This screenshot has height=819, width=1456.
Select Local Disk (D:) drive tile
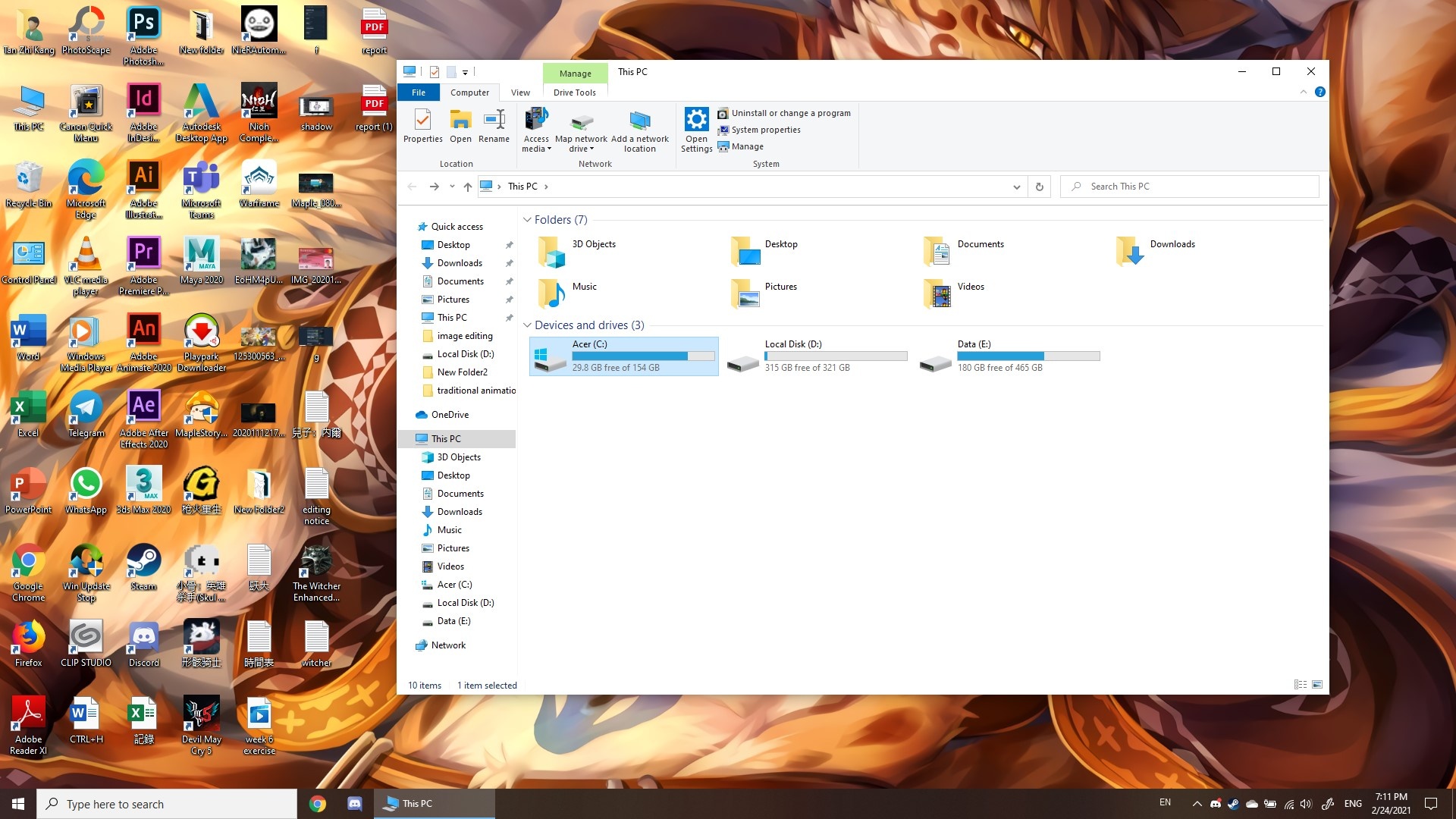point(816,356)
